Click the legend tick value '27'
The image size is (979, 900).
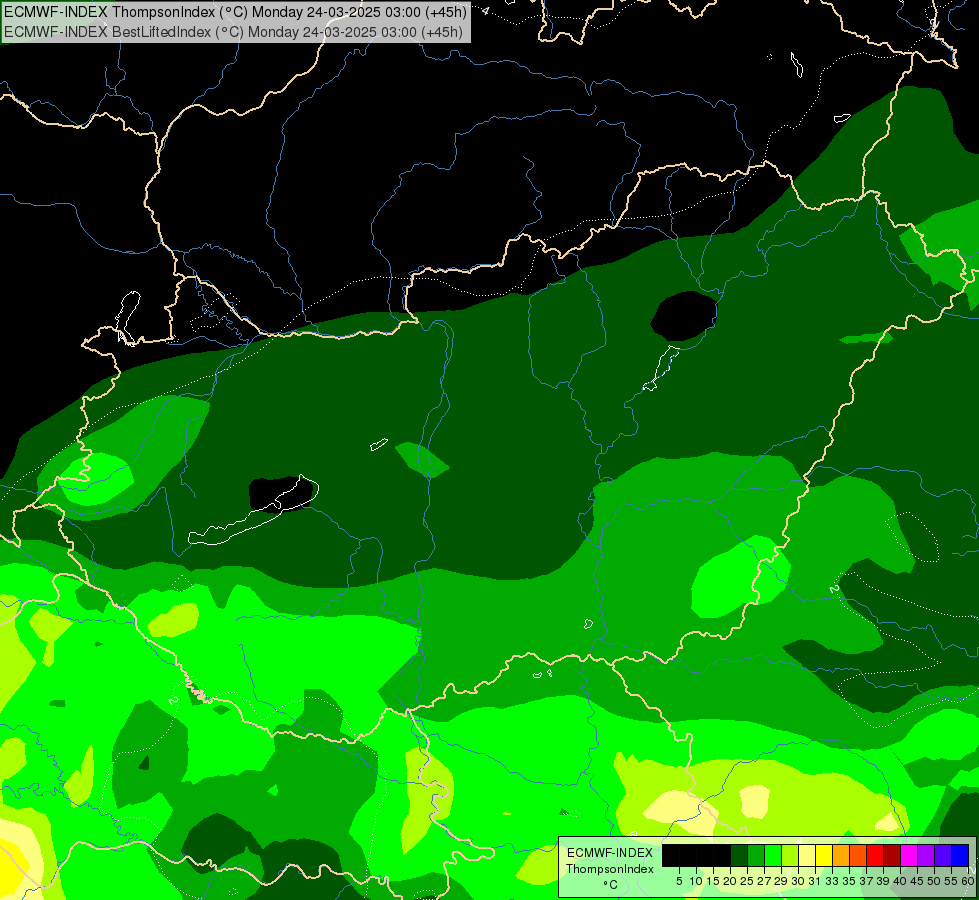click(764, 881)
